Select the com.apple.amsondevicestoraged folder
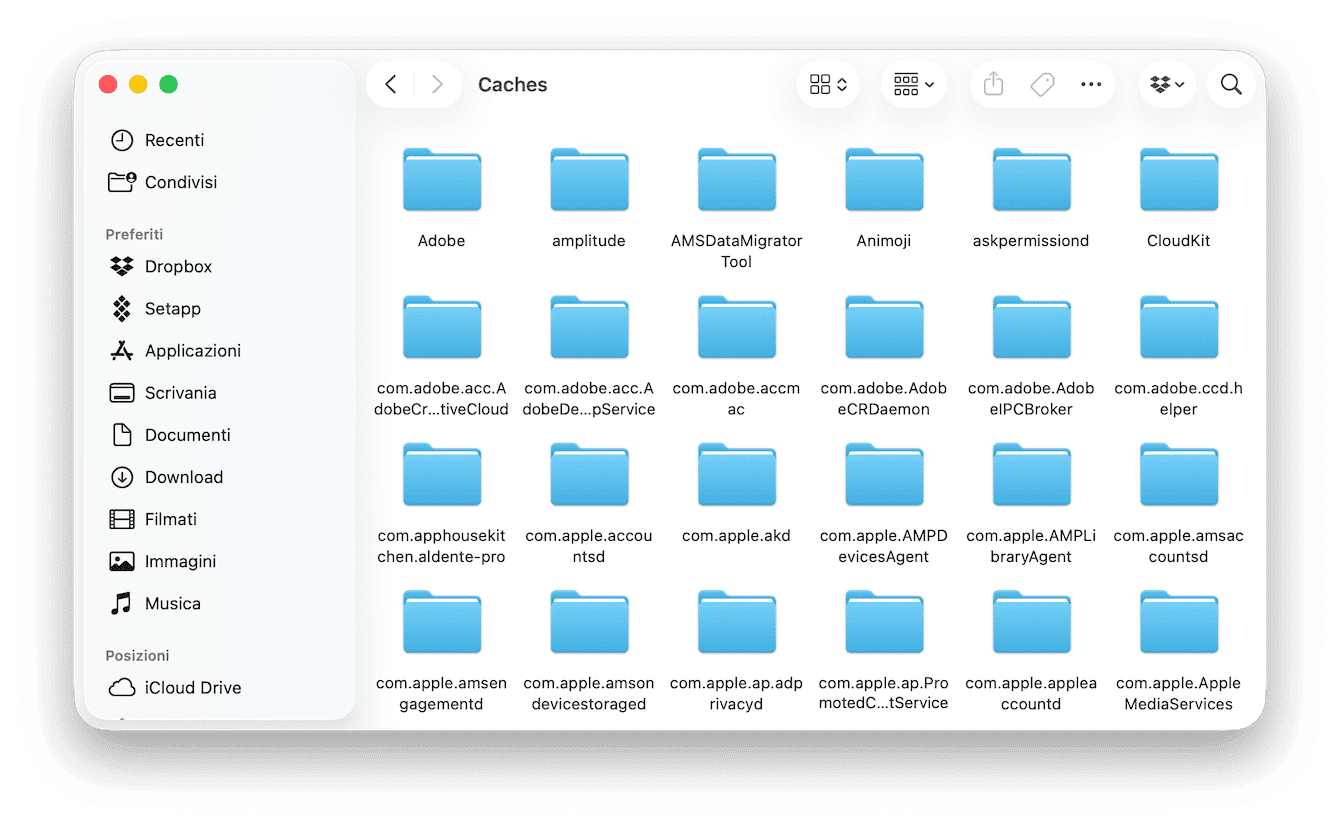This screenshot has width=1340, height=828. [589, 622]
